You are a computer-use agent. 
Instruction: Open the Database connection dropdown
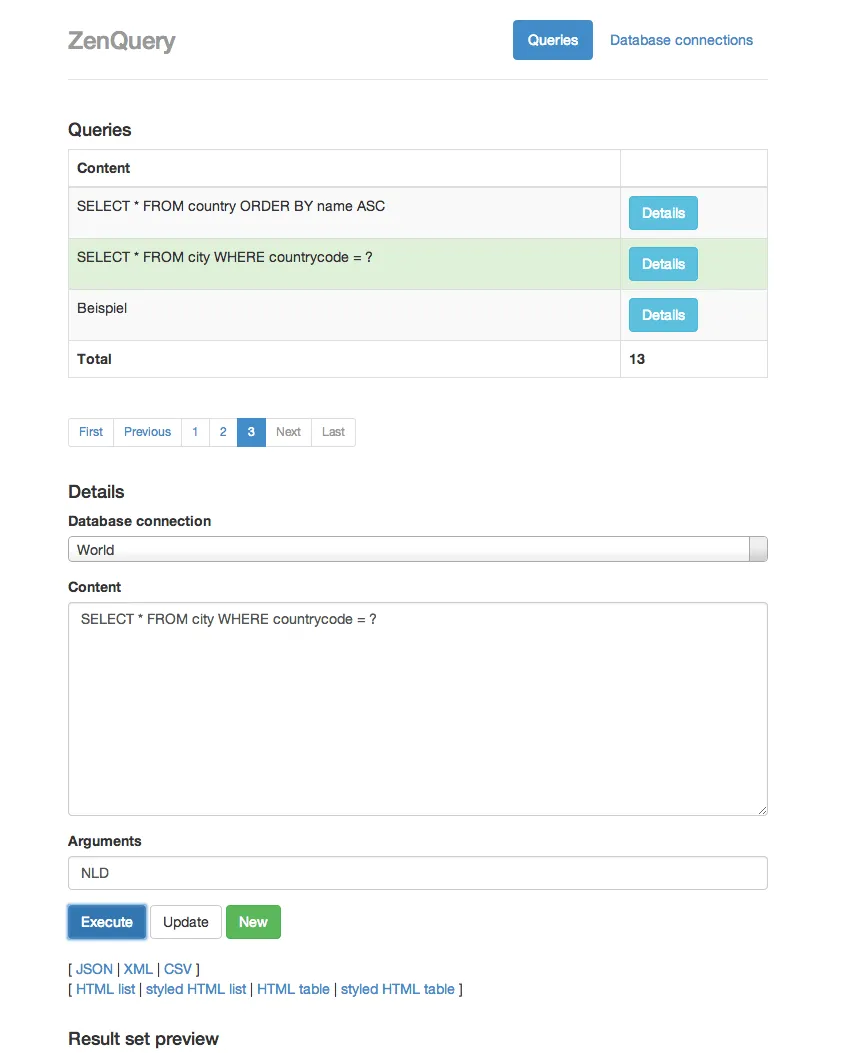[x=417, y=550]
